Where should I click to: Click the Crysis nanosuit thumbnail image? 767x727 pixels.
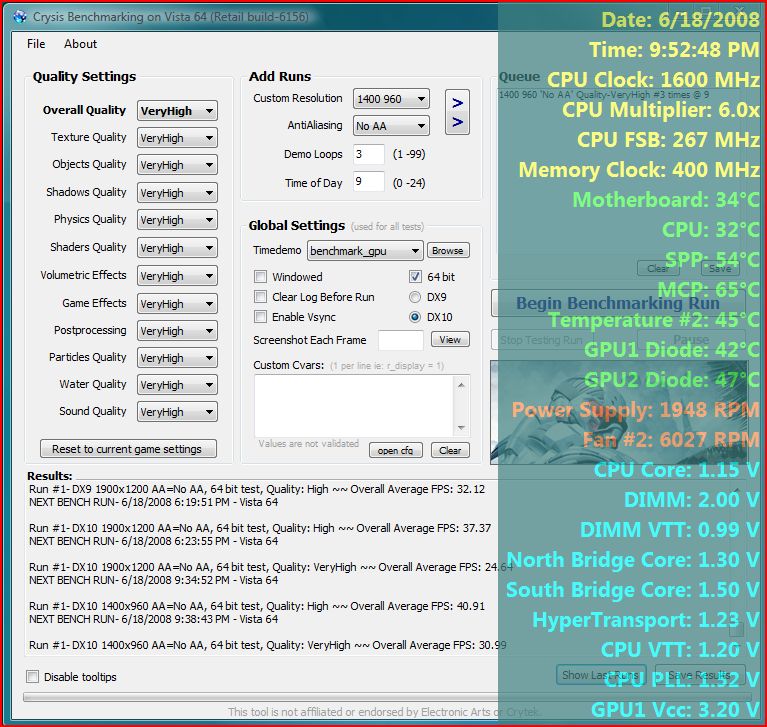coord(619,412)
